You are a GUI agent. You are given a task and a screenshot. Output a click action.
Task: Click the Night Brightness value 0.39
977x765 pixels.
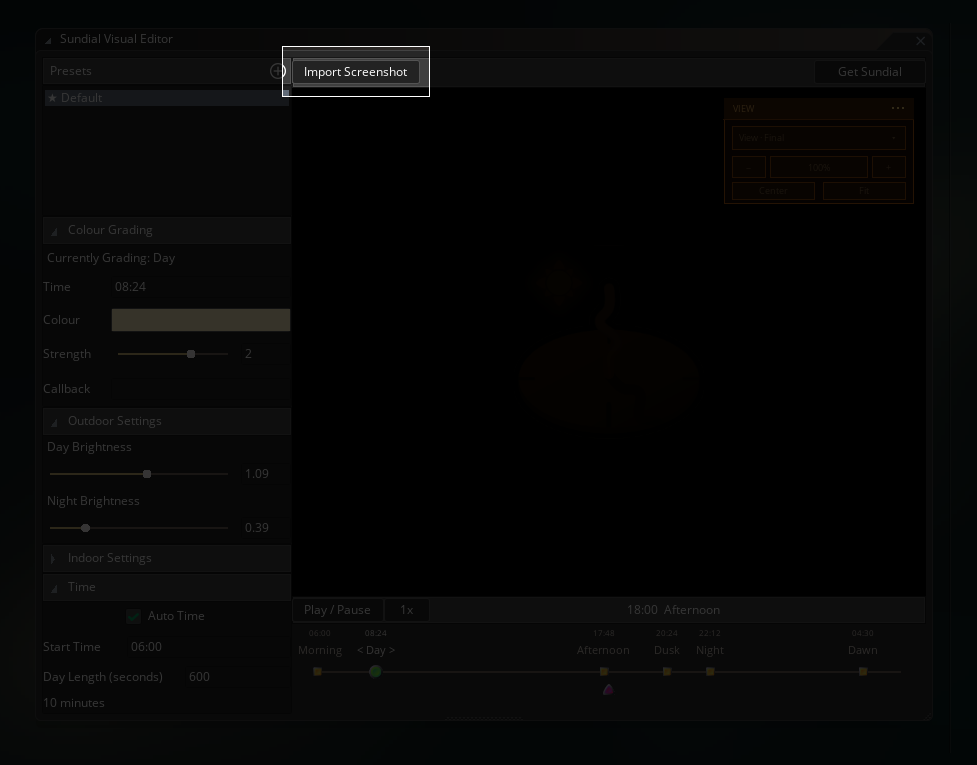264,528
